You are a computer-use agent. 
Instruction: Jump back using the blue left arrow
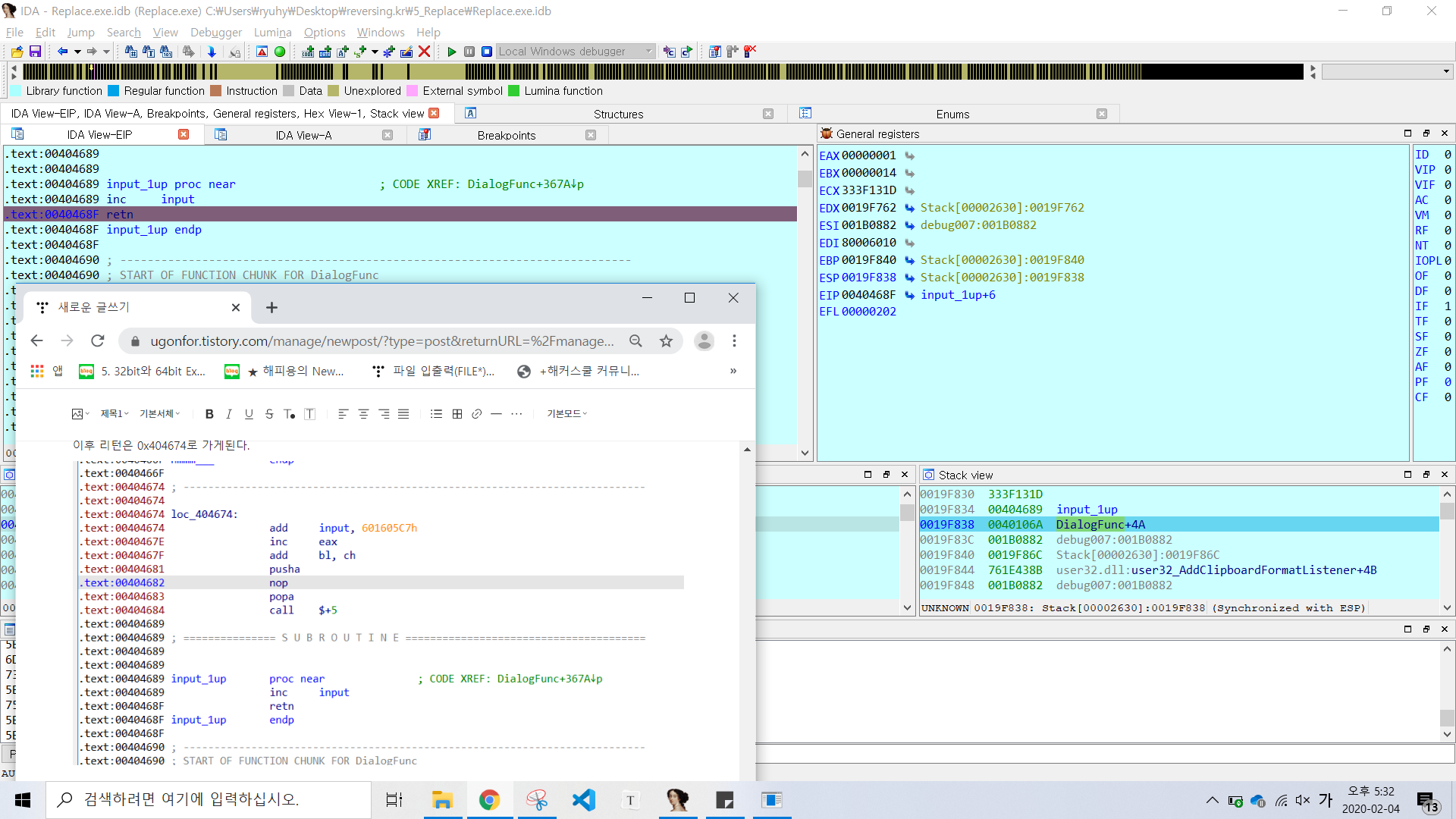[63, 52]
